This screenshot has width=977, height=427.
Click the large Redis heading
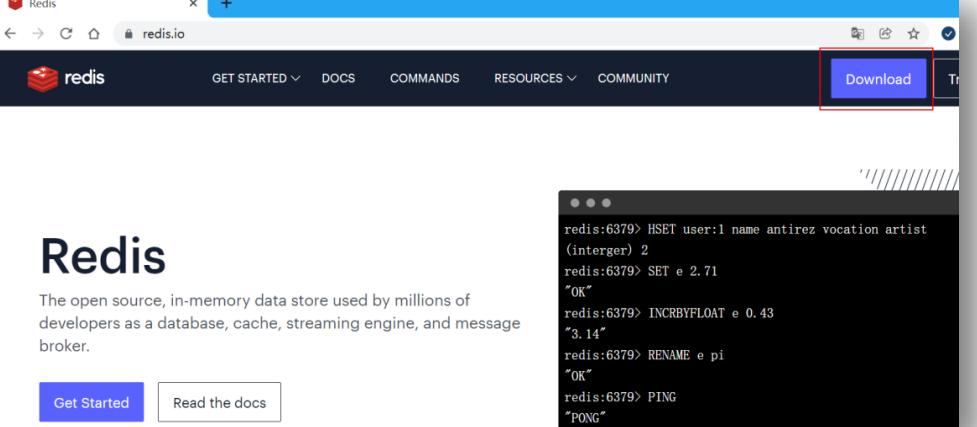pyautogui.click(x=103, y=257)
